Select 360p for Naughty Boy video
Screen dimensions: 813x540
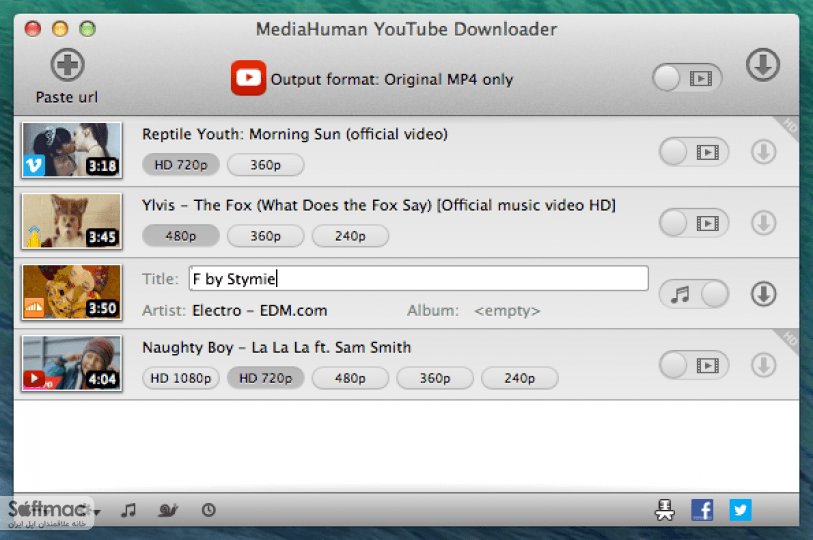click(x=434, y=378)
